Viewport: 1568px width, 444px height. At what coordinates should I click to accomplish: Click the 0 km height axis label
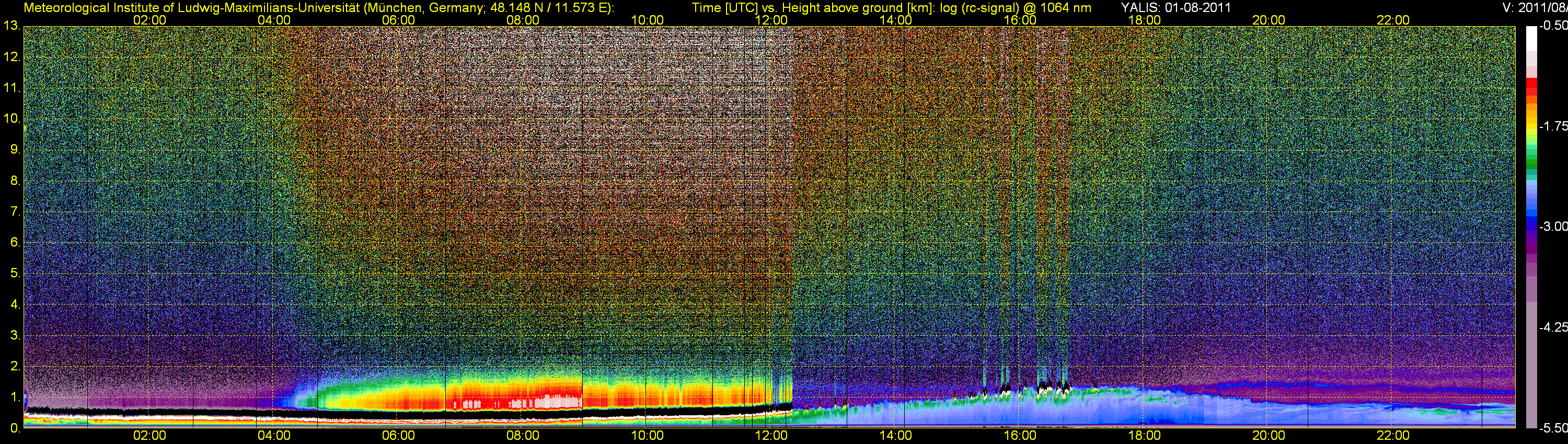15,428
